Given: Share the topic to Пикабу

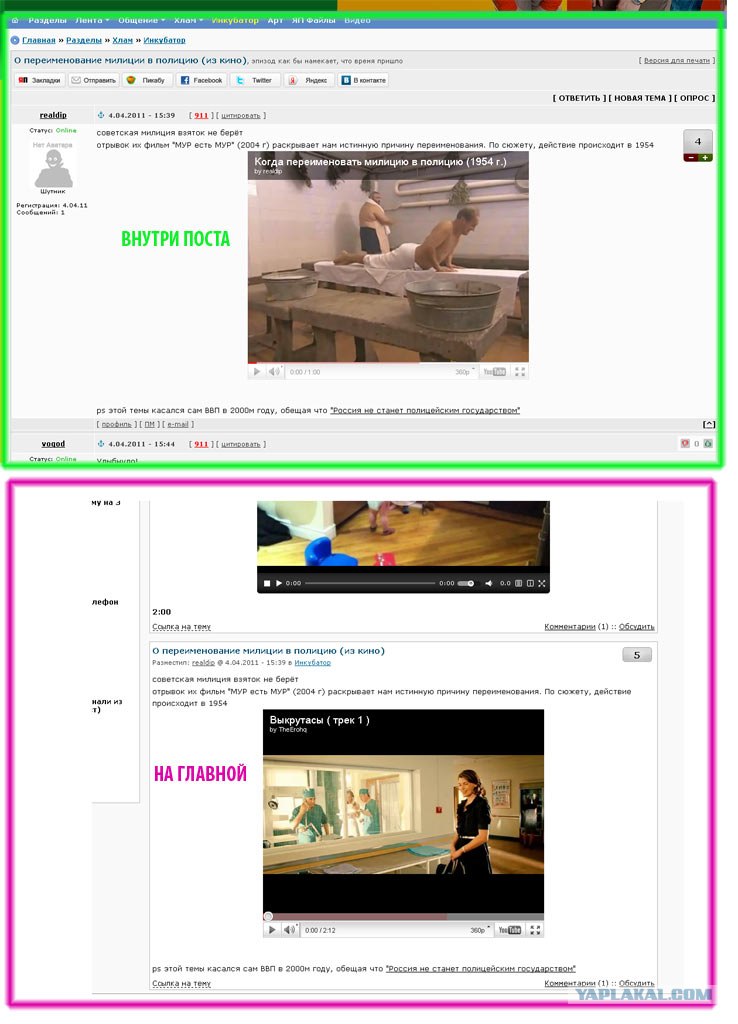Looking at the screenshot, I should pos(148,80).
